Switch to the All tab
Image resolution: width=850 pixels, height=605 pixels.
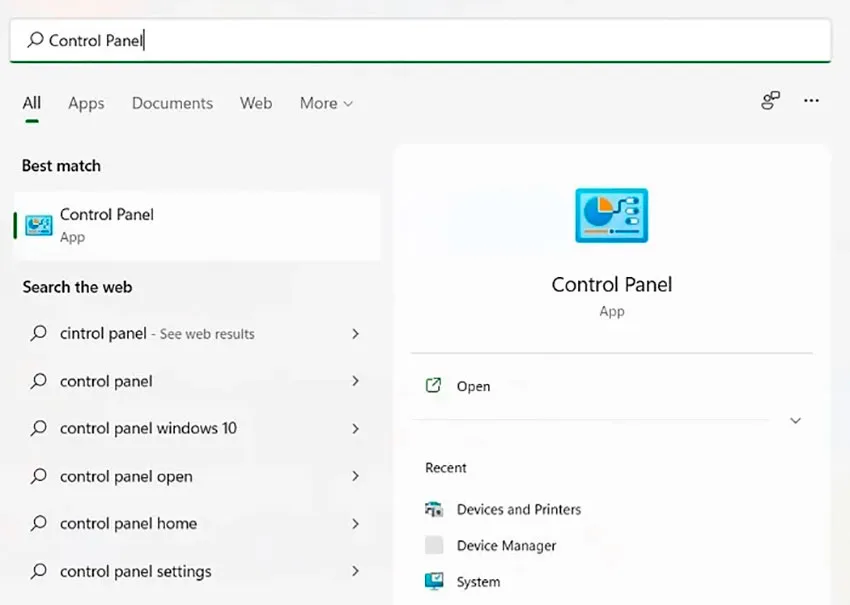tap(31, 103)
